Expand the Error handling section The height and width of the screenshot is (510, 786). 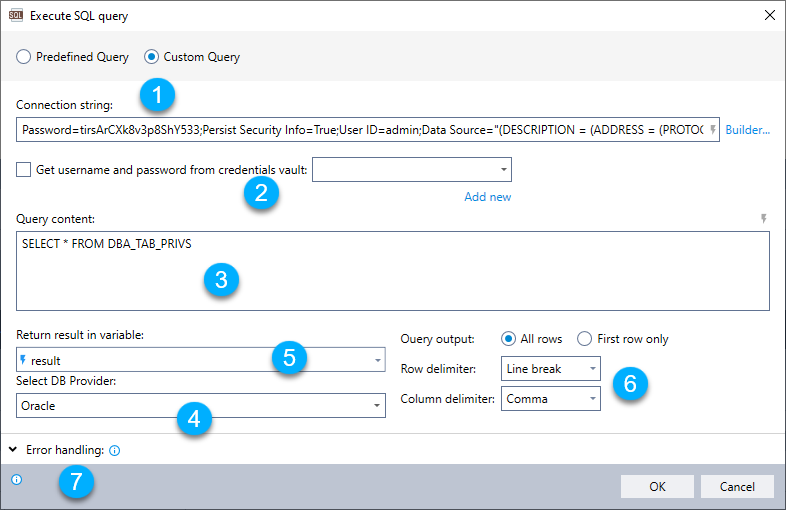coord(13,450)
